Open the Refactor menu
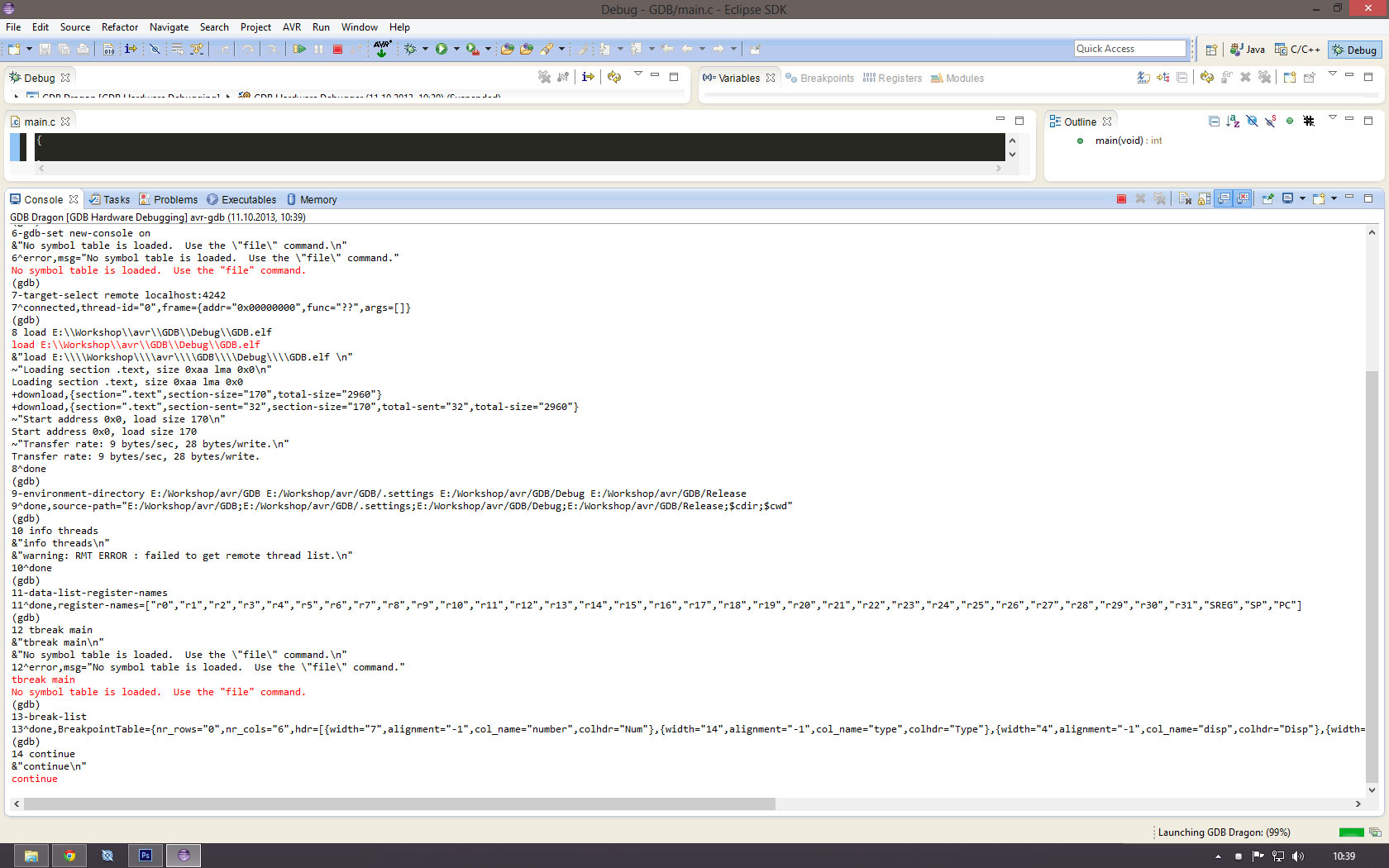Screen dimensions: 1389x868 click(120, 27)
